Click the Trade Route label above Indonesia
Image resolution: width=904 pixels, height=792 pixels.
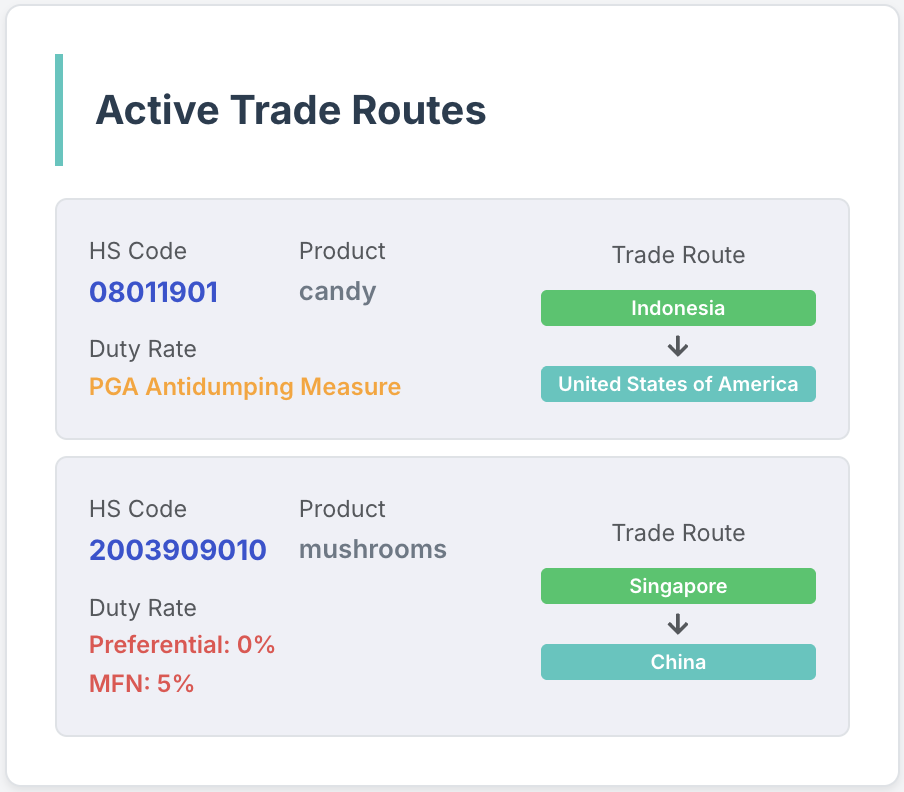click(678, 255)
